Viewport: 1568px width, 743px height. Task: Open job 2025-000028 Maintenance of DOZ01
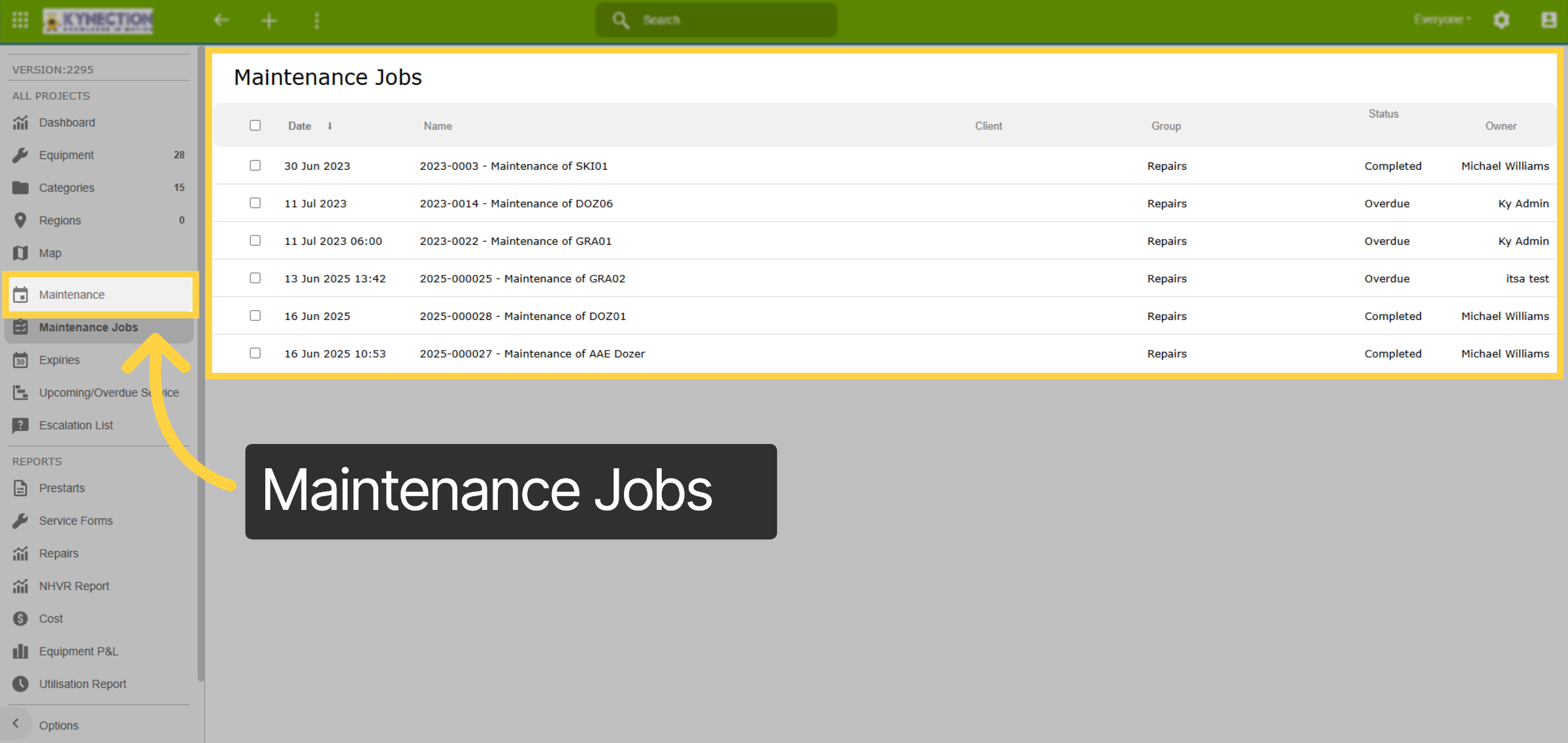pos(523,317)
